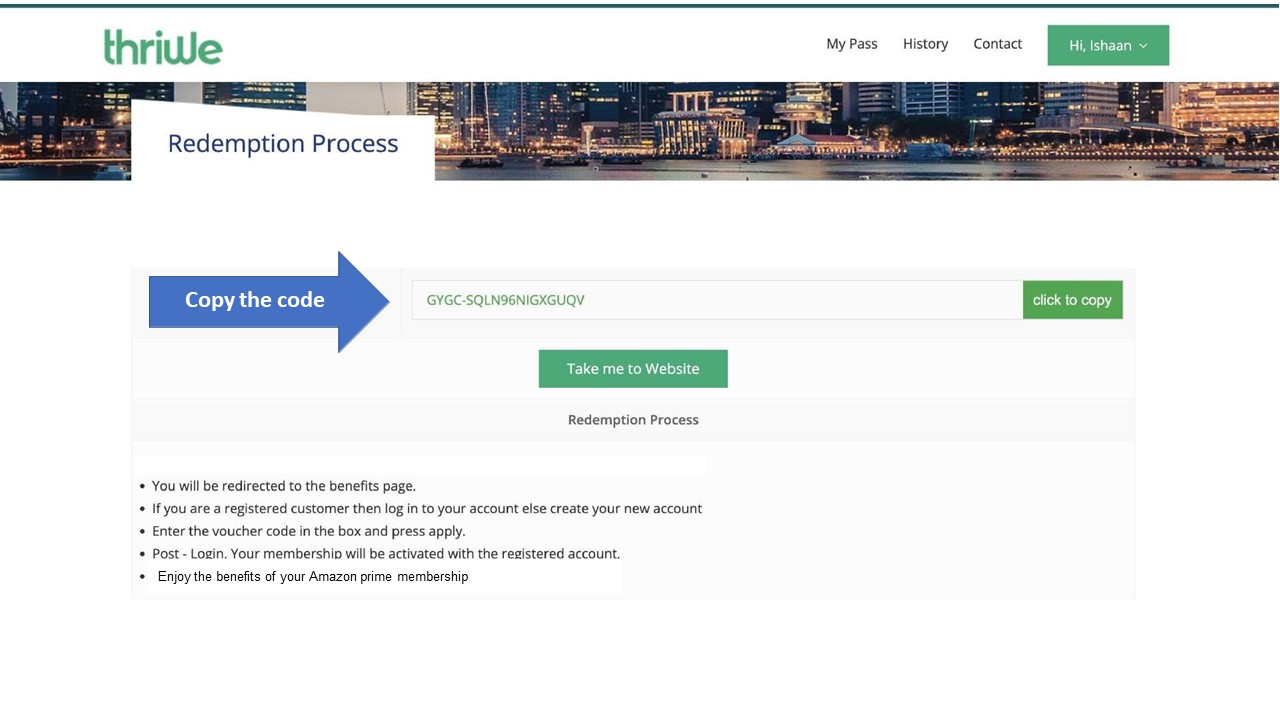Viewport: 1280px width, 720px height.
Task: Select the GYGC-SQLN96NIGXGUQV code text
Action: (505, 300)
